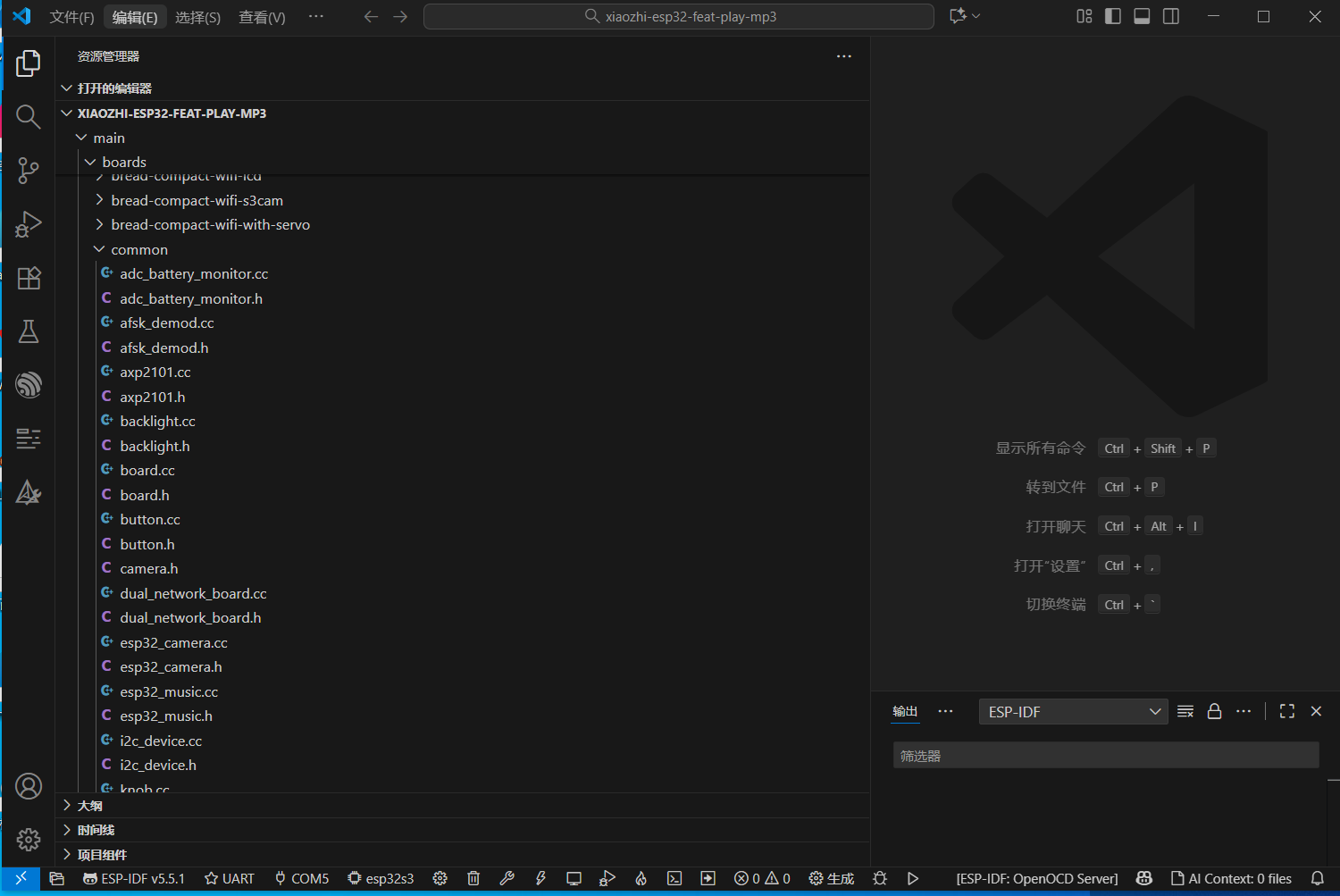The height and width of the screenshot is (896, 1340).
Task: Click the COM5 serial port selector
Action: coord(301,878)
